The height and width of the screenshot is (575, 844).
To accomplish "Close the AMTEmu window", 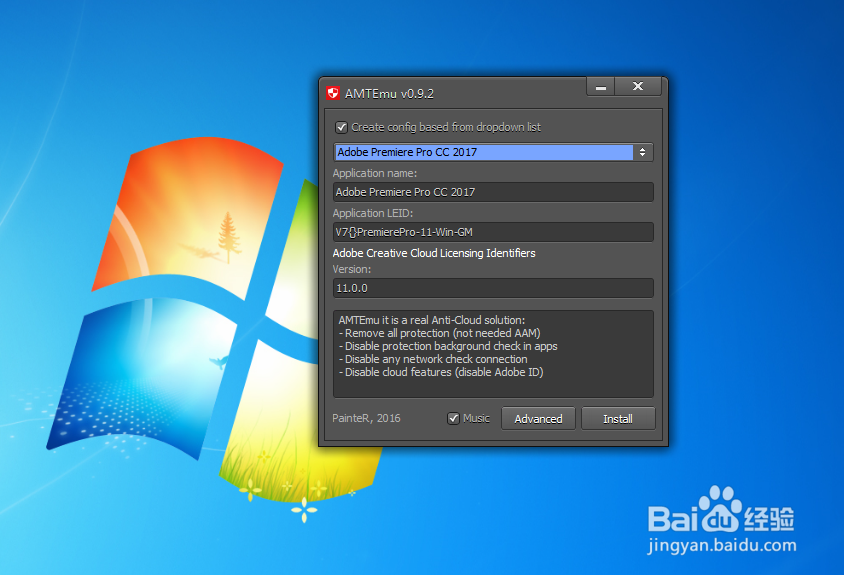I will coord(638,87).
